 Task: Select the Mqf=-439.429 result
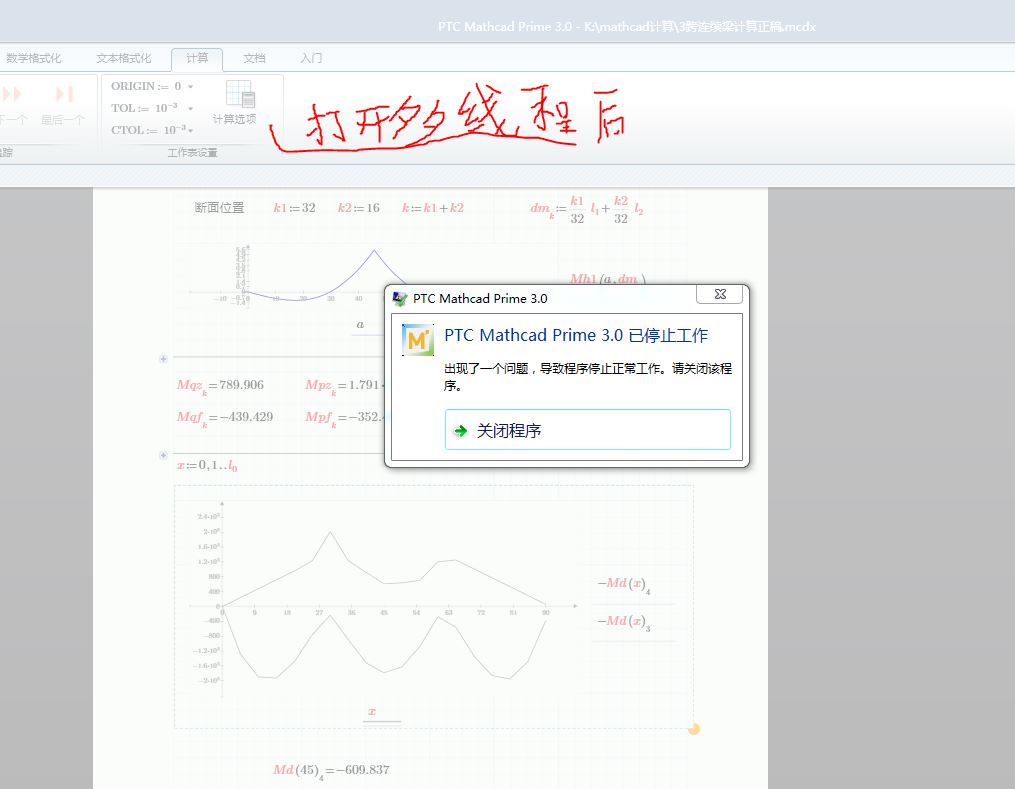[x=225, y=418]
